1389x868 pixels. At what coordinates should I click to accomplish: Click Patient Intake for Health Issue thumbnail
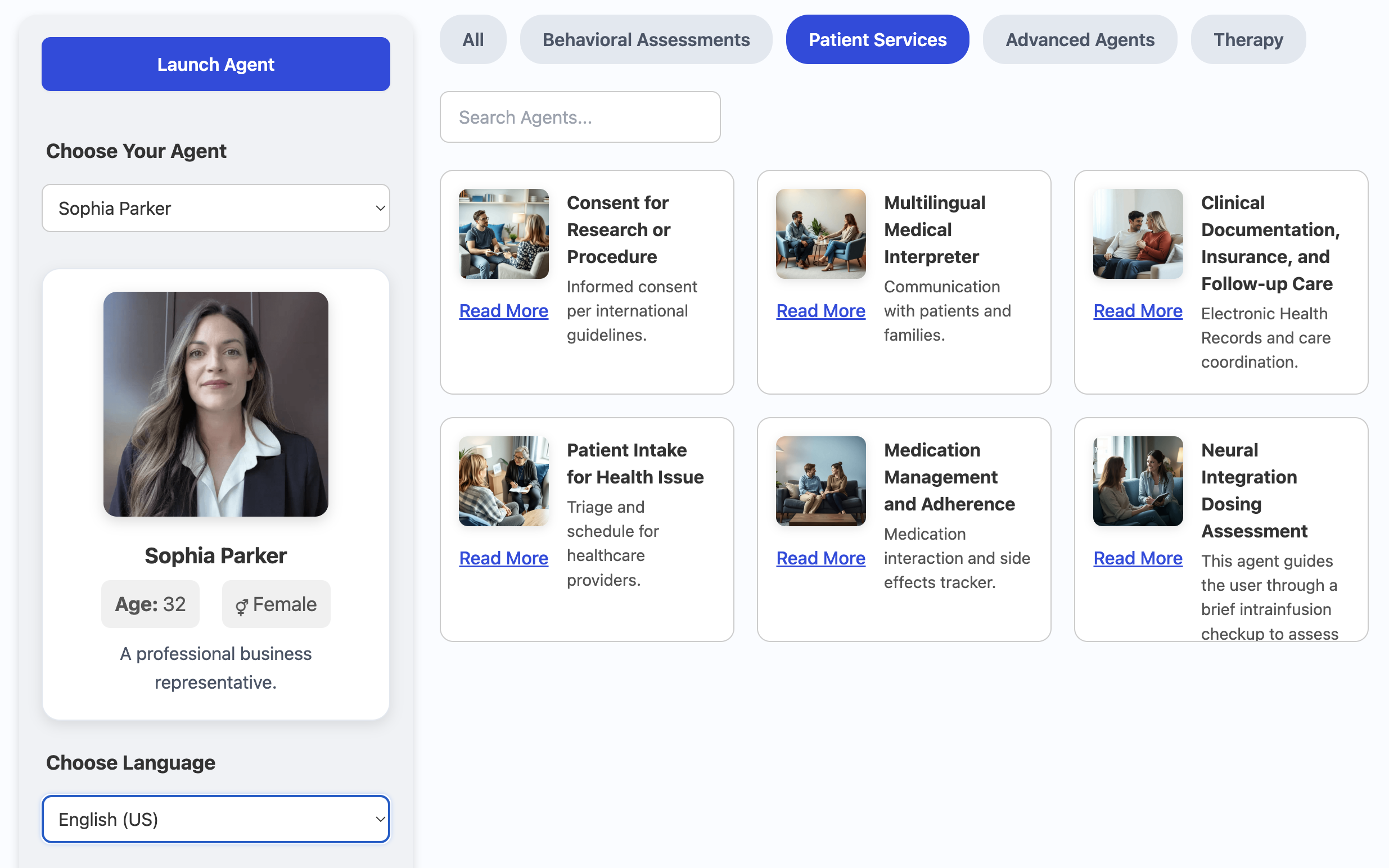503,481
